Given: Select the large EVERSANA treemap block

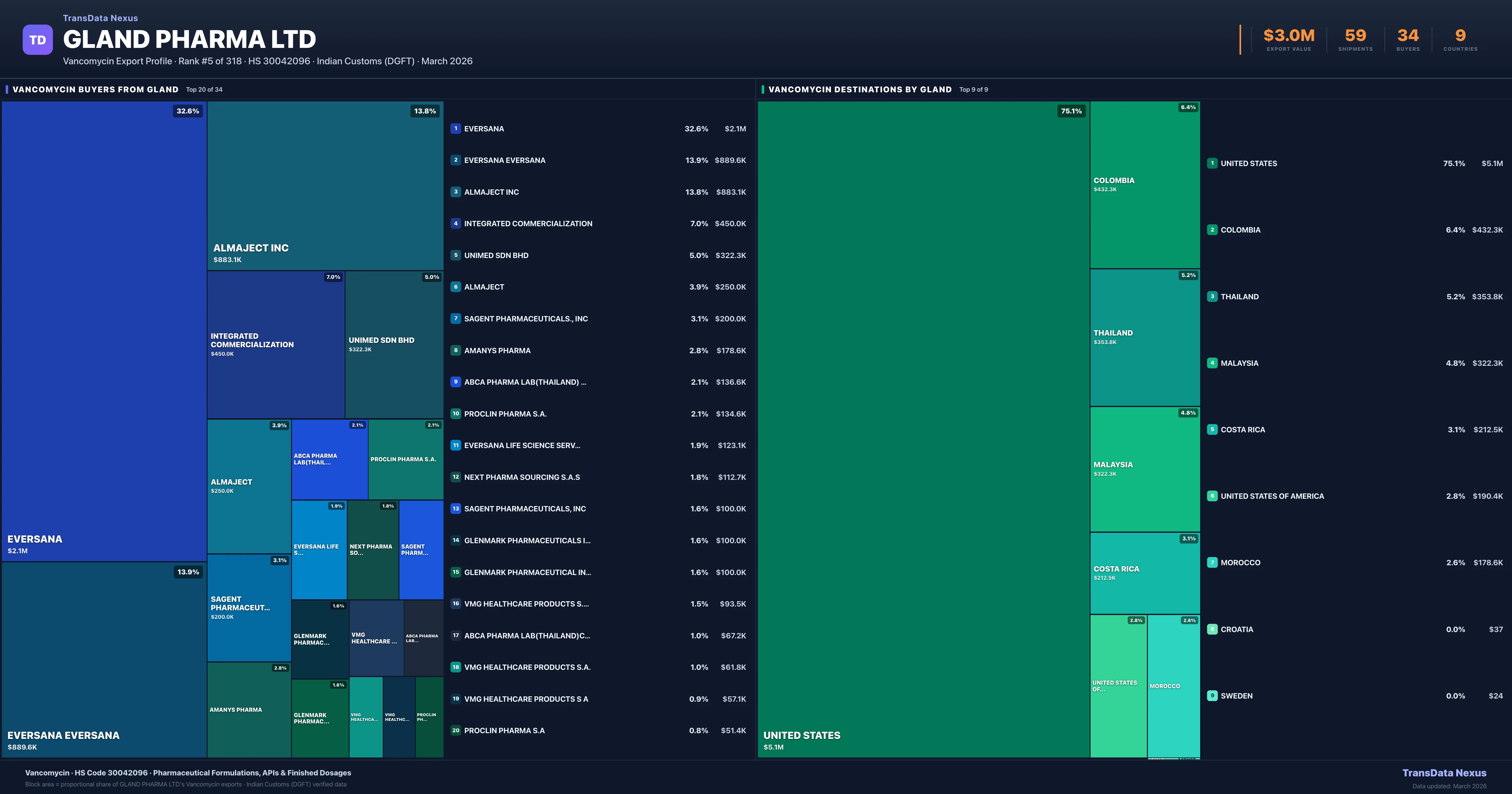Looking at the screenshot, I should 104,331.
